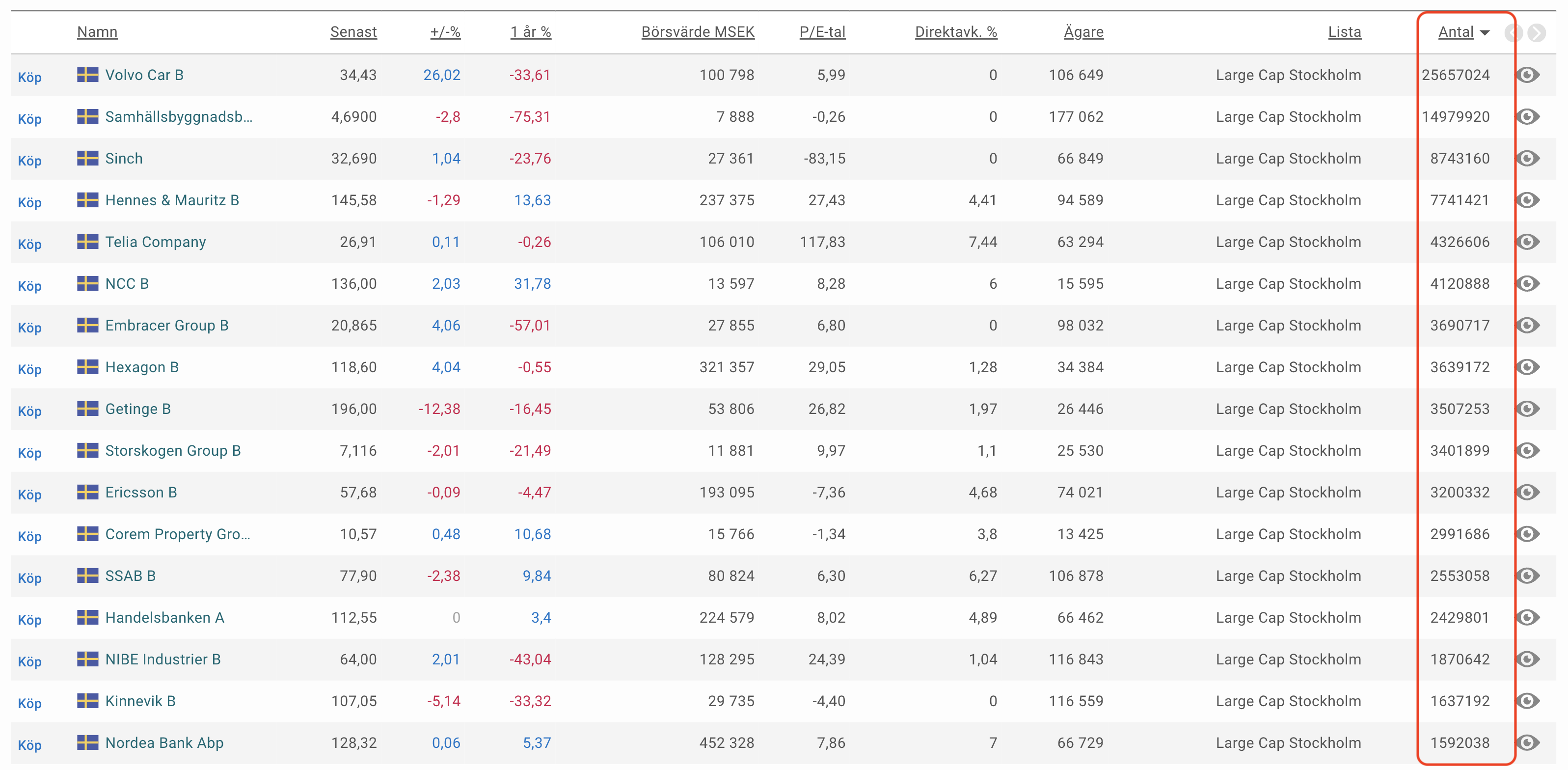Toggle watch eye for Telia Company
1568x770 pixels.
coord(1527,242)
